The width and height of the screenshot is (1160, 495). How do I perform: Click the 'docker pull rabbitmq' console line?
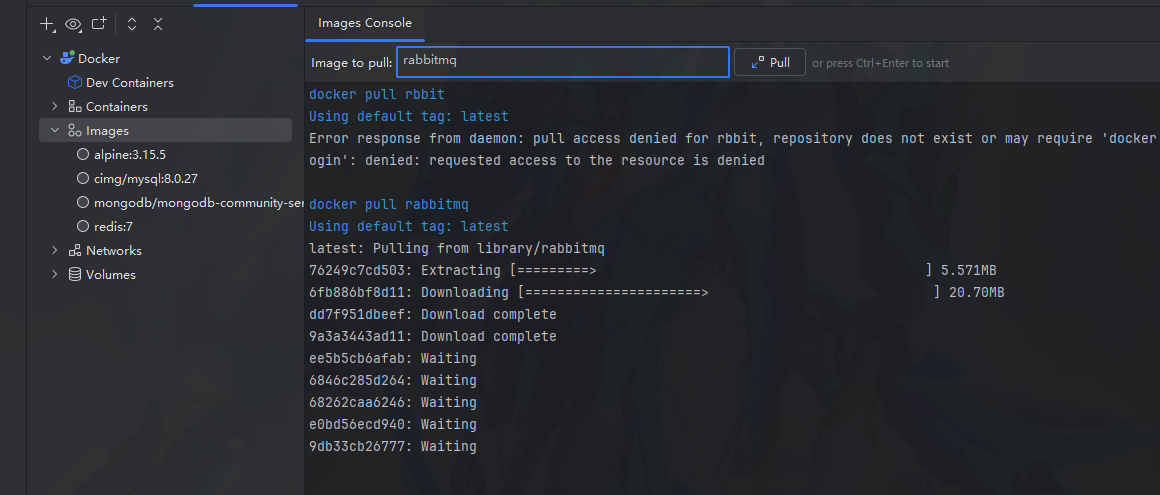tap(388, 204)
